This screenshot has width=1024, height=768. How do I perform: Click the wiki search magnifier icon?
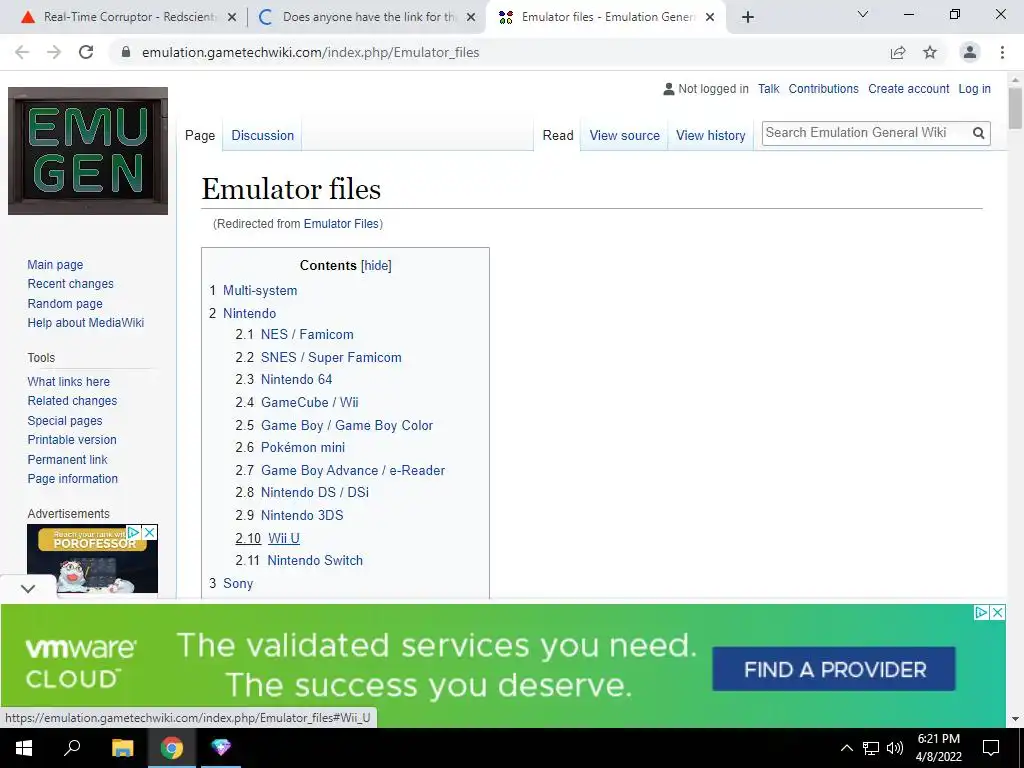(x=978, y=133)
